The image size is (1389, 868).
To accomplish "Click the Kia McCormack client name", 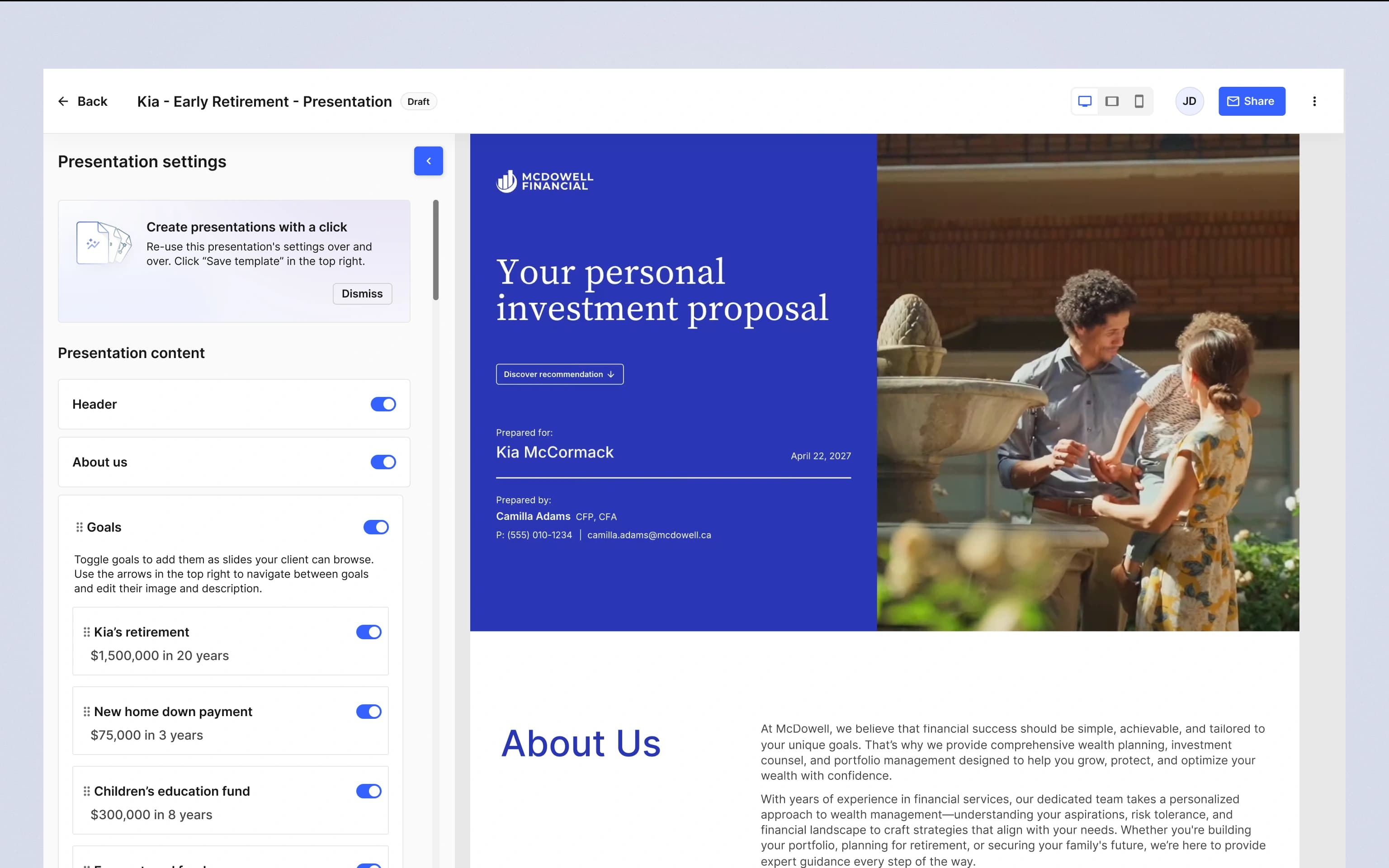I will pos(554,453).
